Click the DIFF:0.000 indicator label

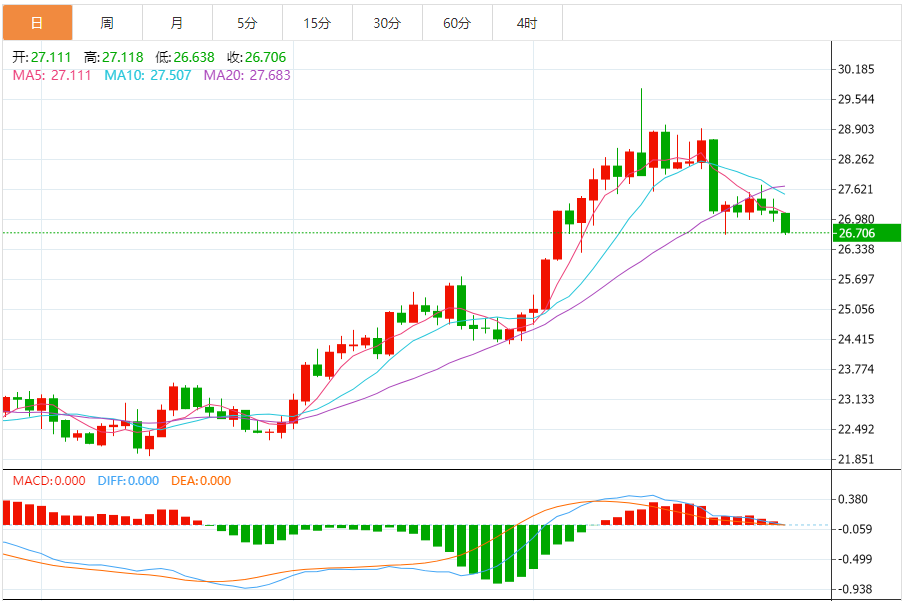pyautogui.click(x=129, y=481)
